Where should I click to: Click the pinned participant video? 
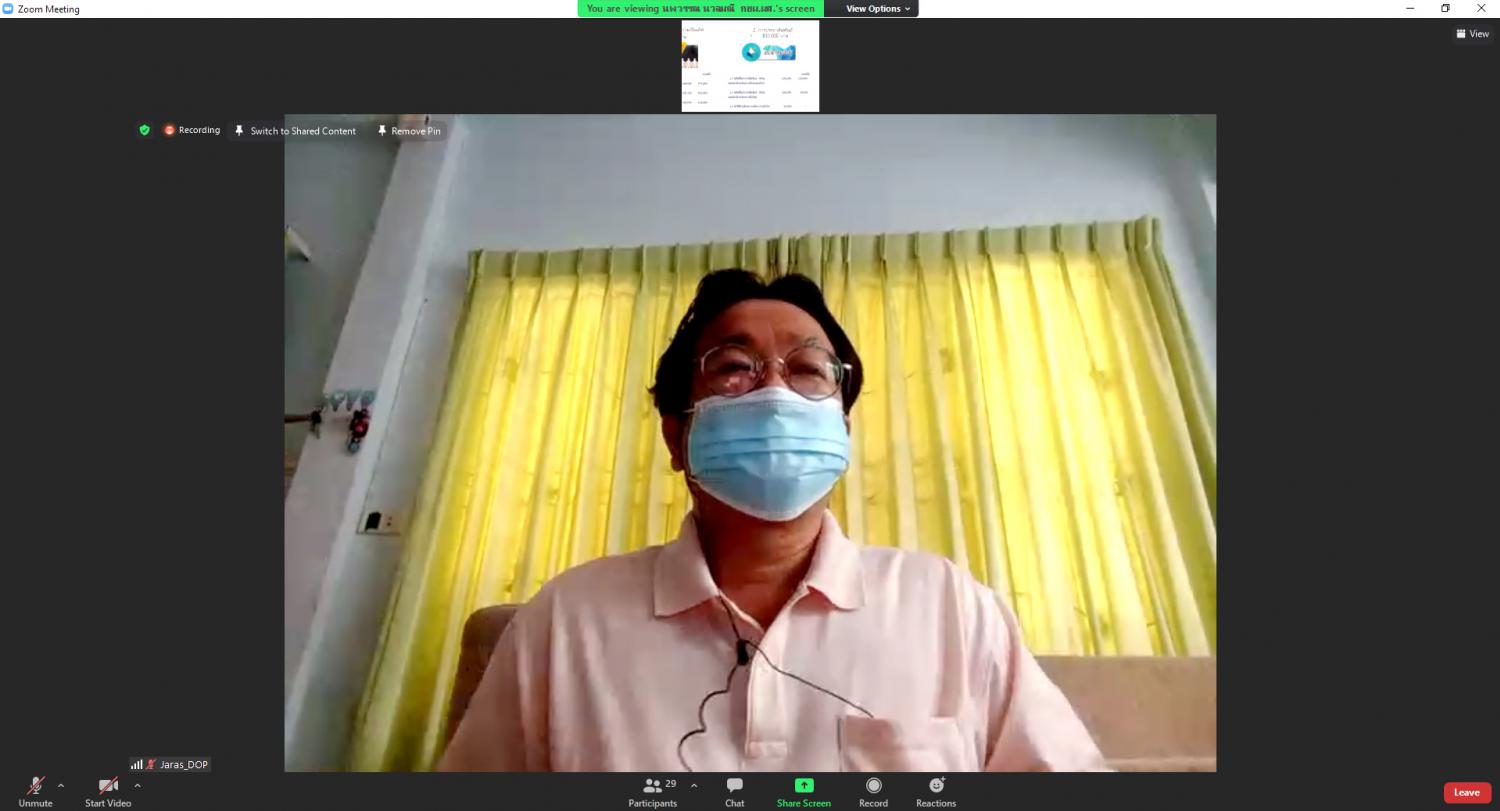tap(750, 442)
